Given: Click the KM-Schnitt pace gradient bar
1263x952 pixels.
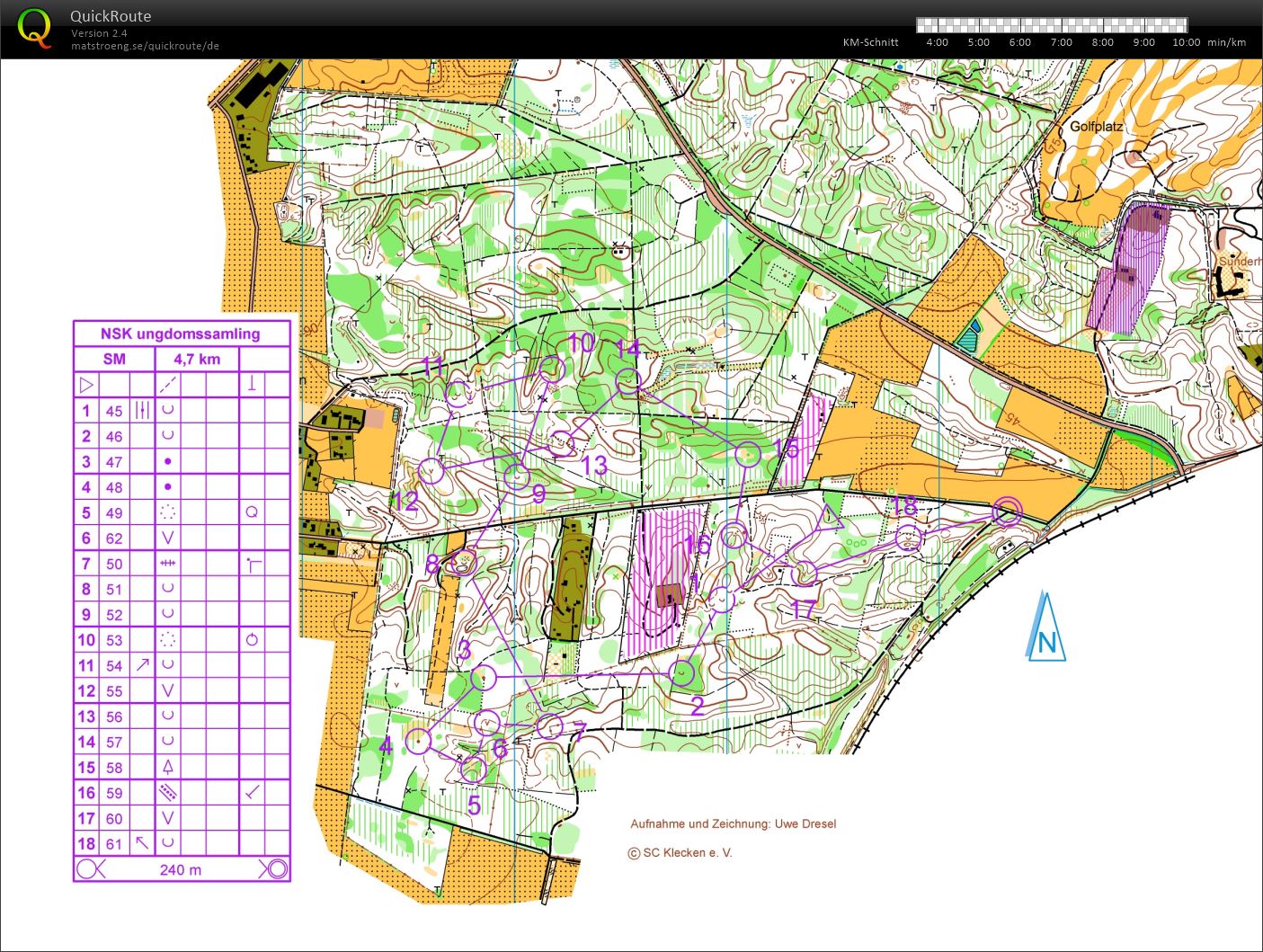Looking at the screenshot, I should 1053,24.
